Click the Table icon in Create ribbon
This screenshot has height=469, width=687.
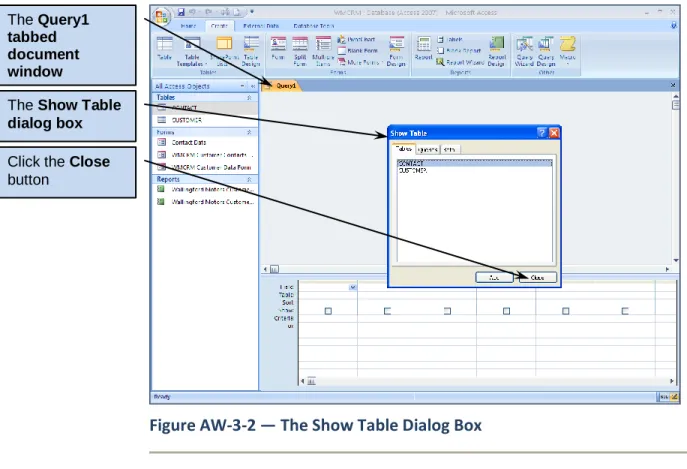pos(165,49)
